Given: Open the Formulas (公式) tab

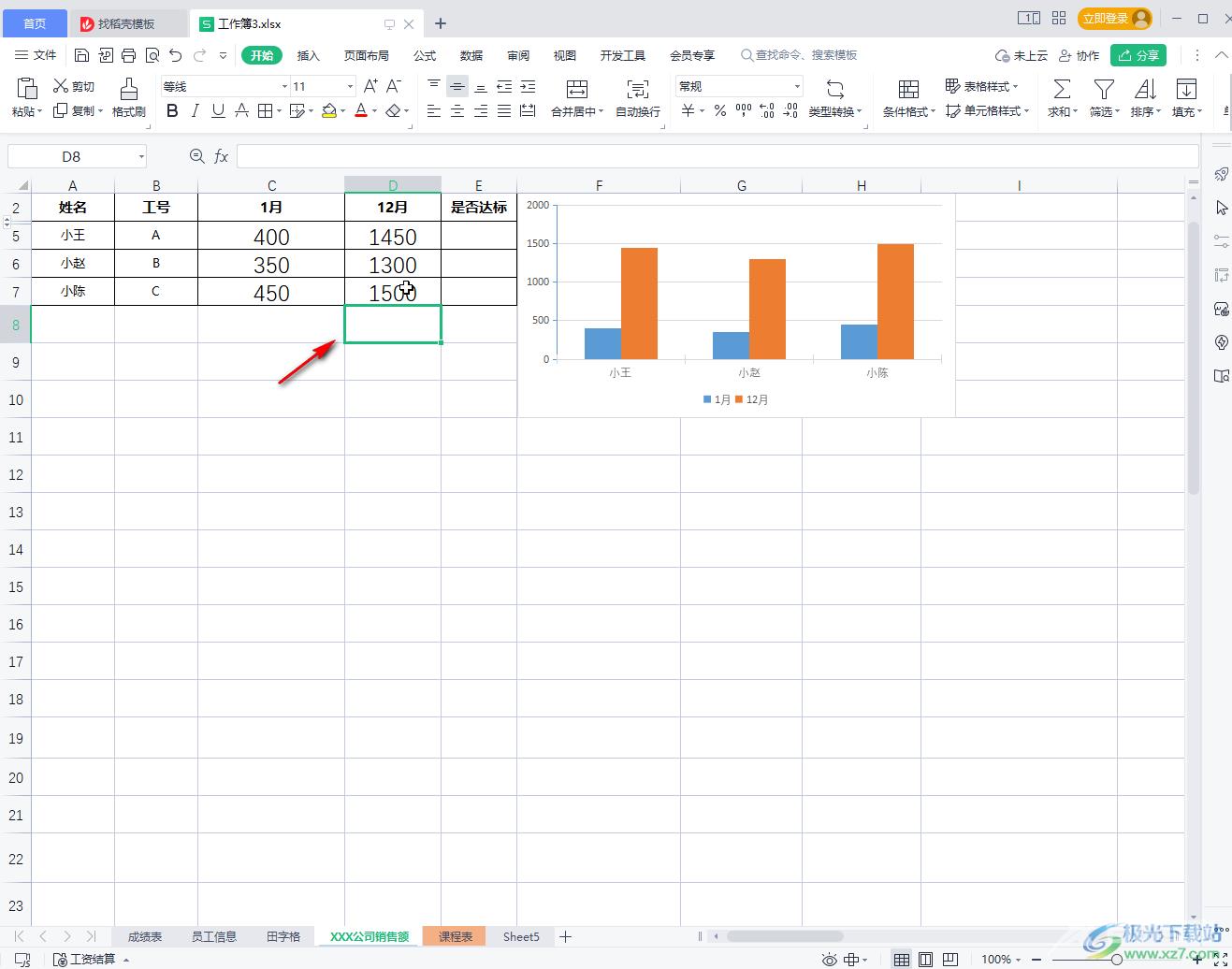Looking at the screenshot, I should [x=425, y=55].
